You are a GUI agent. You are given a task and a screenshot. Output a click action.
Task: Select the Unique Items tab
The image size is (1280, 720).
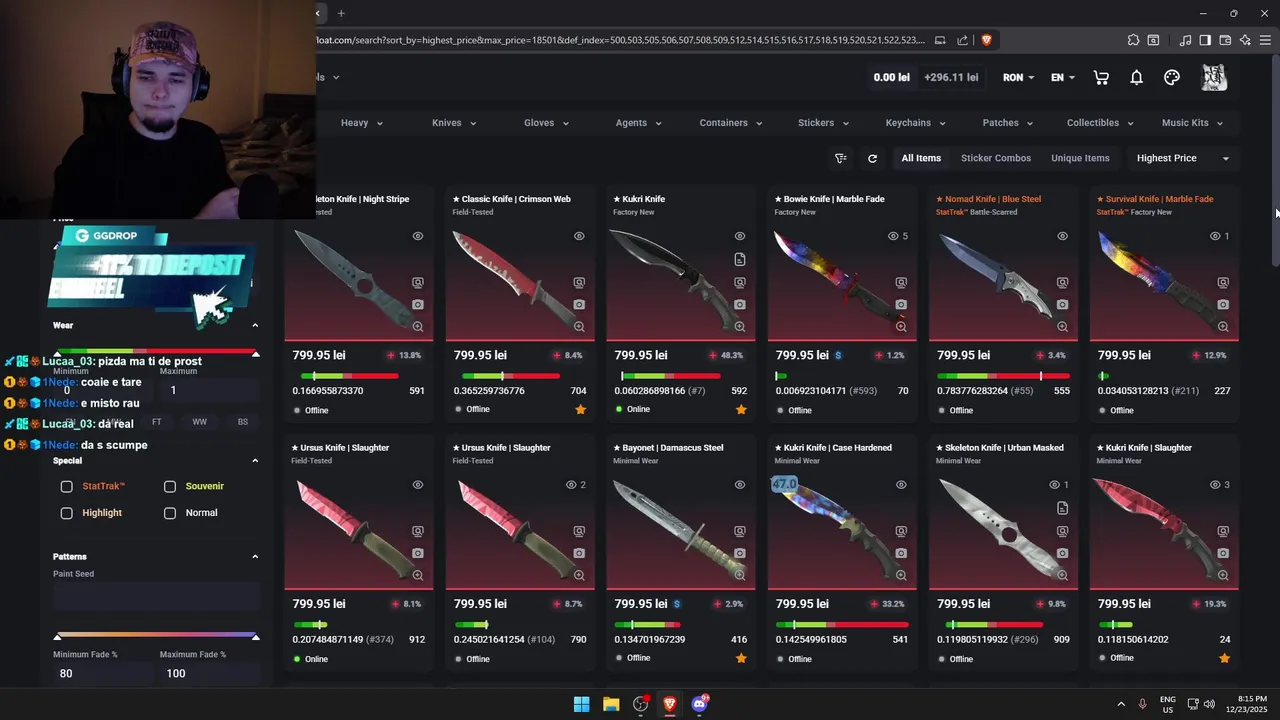click(x=1080, y=158)
